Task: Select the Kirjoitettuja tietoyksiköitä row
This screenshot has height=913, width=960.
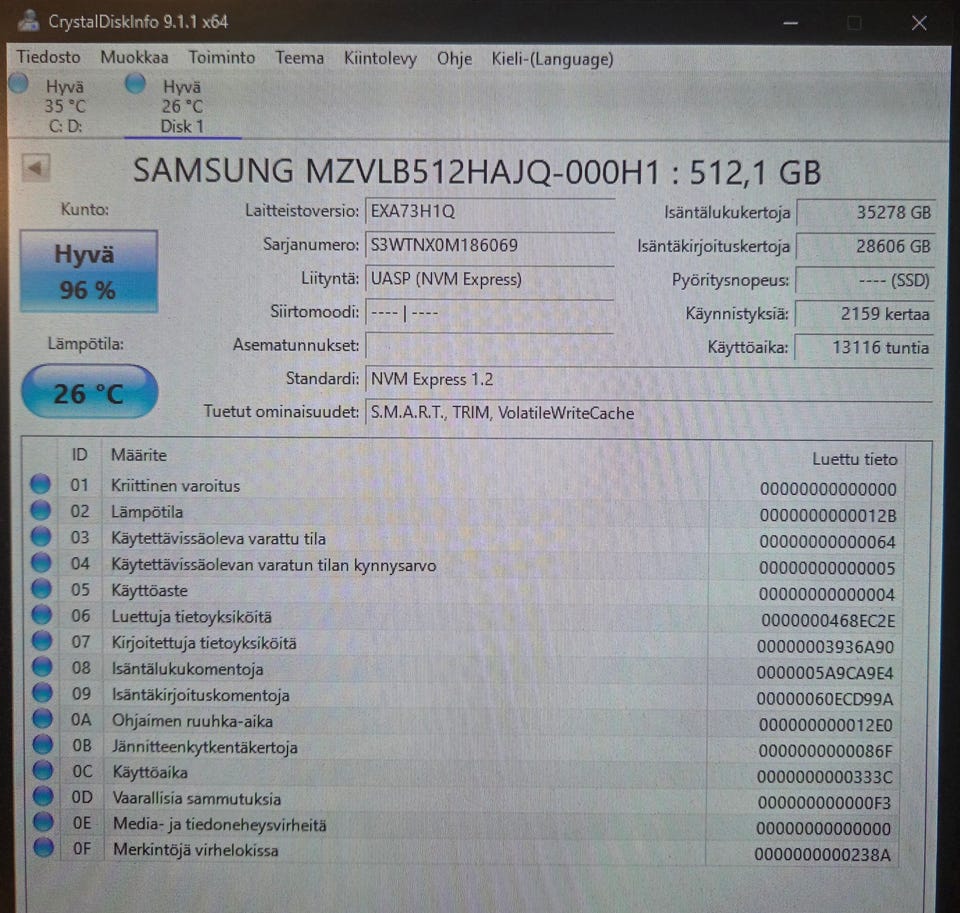Action: pyautogui.click(x=463, y=644)
